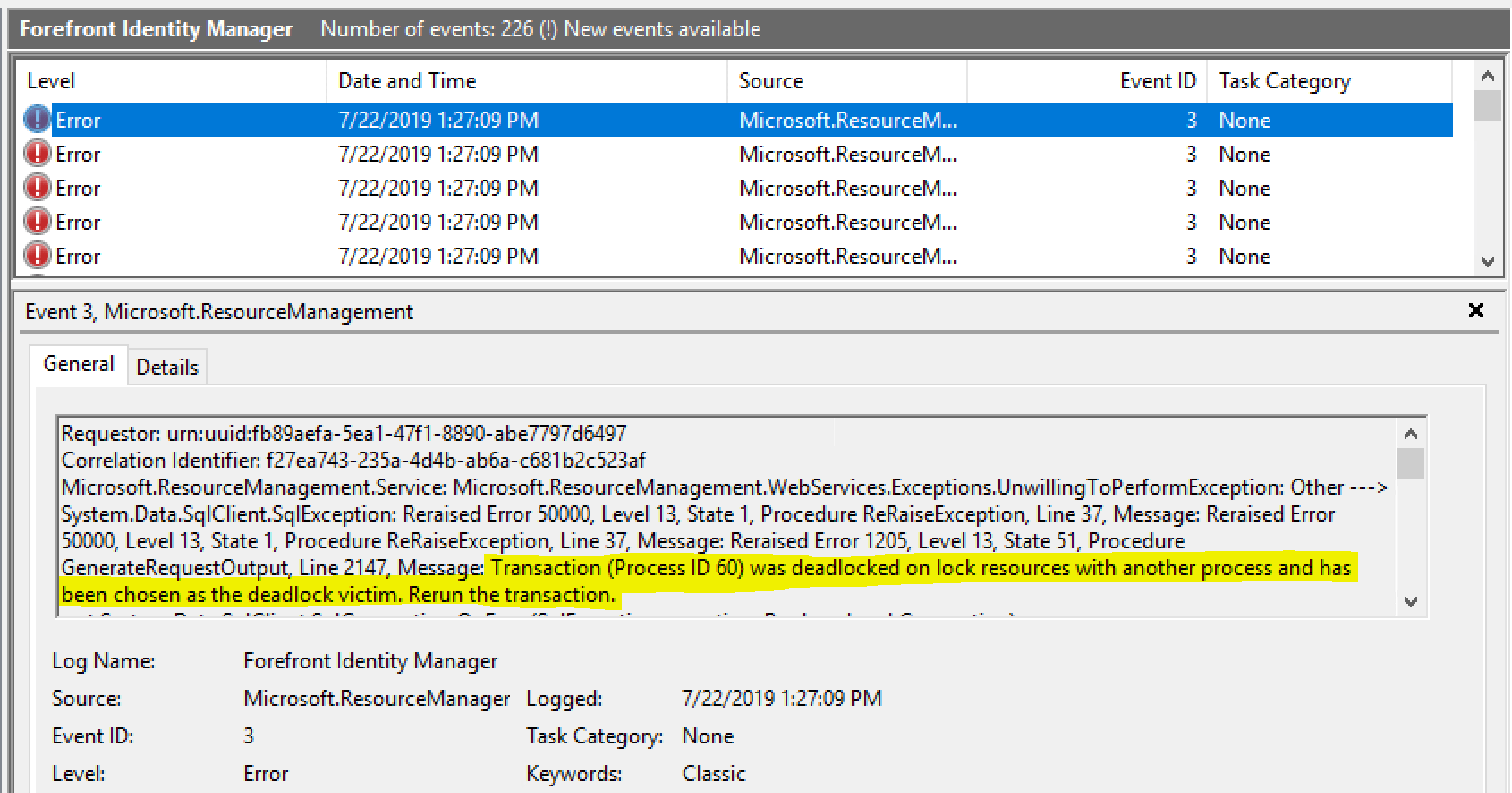The height and width of the screenshot is (793, 1512).
Task: Click the red error icon in fifth row
Action: (37, 255)
